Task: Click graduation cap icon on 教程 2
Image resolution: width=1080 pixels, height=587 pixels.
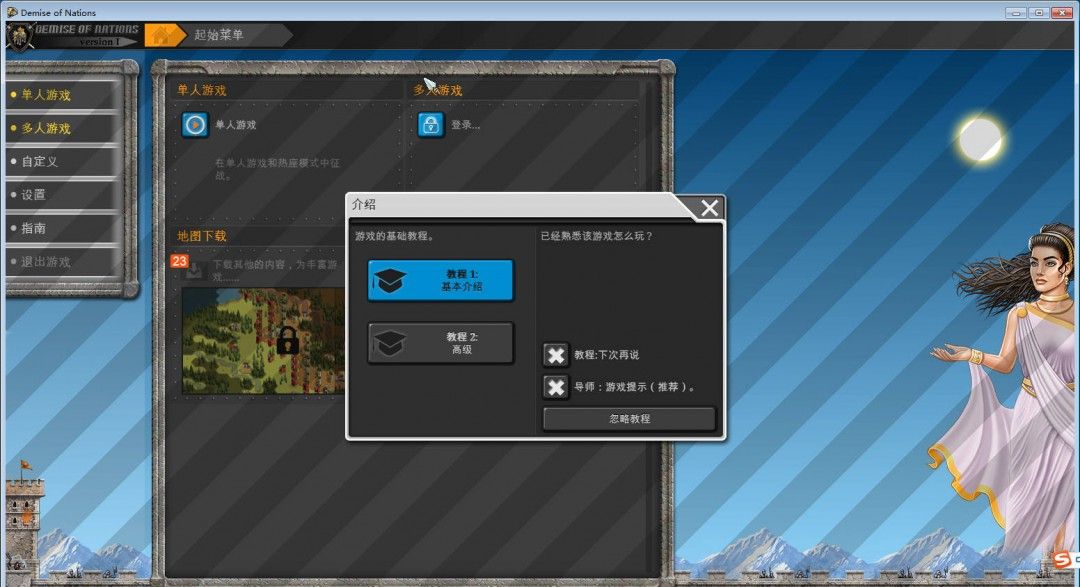Action: (x=389, y=343)
